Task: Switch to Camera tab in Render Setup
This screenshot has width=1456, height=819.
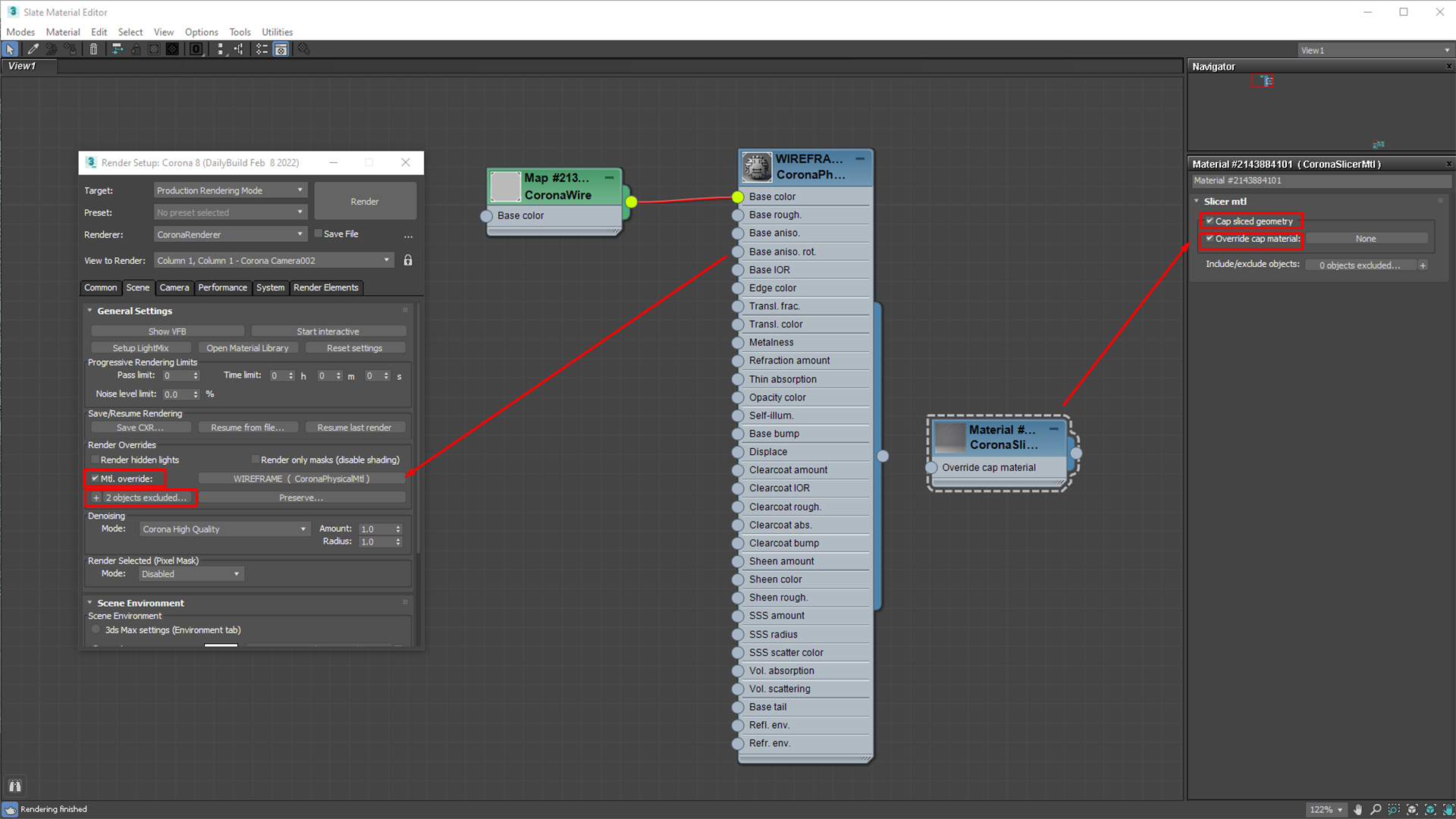Action: pos(174,287)
